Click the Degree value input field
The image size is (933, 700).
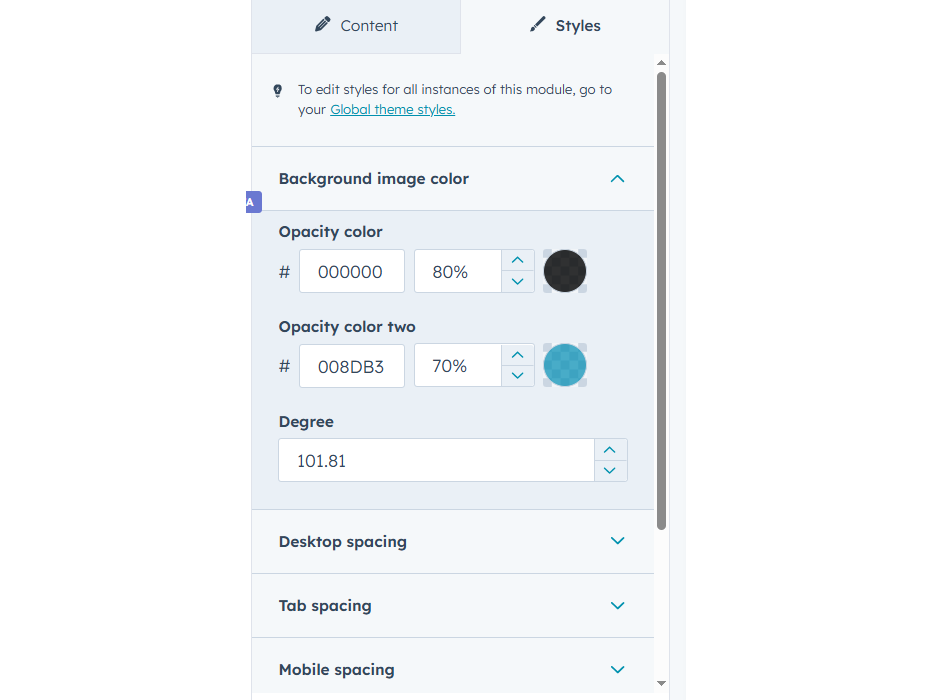point(436,461)
